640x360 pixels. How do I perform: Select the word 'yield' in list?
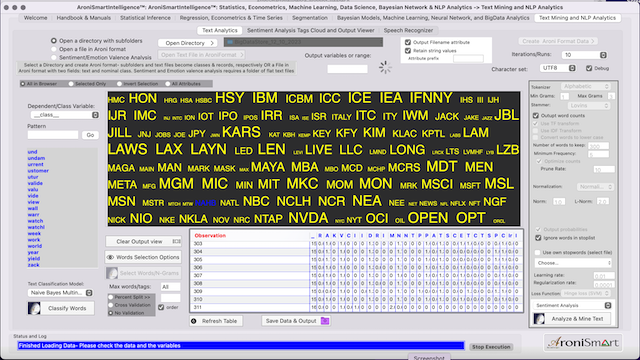34,259
